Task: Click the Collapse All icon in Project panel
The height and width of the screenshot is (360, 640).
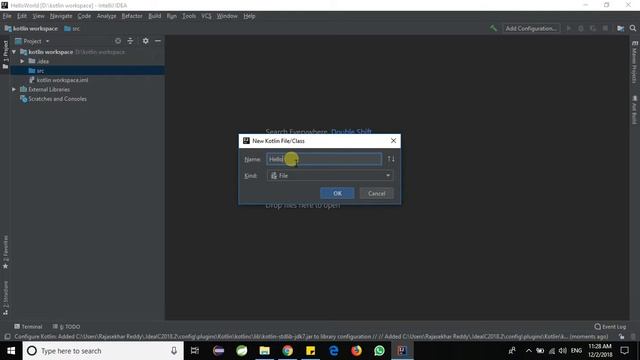Action: coord(130,41)
